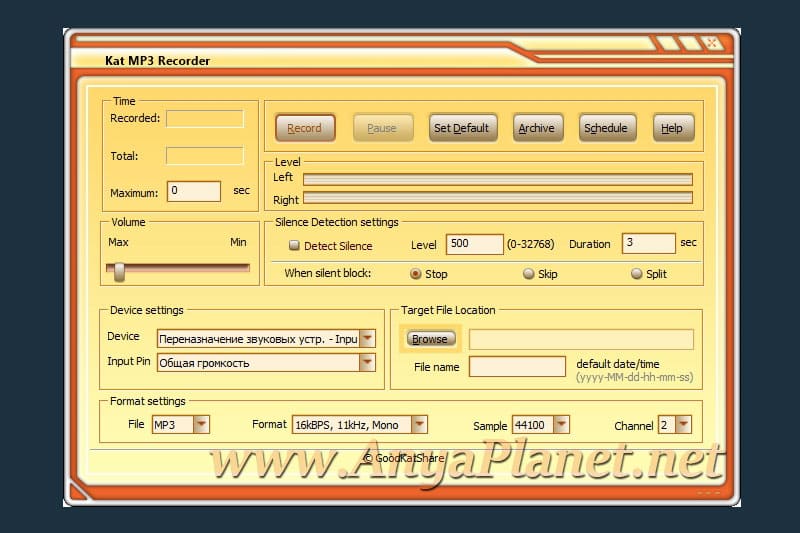800x533 pixels.
Task: Click the Maximum seconds input field
Action: (x=194, y=191)
